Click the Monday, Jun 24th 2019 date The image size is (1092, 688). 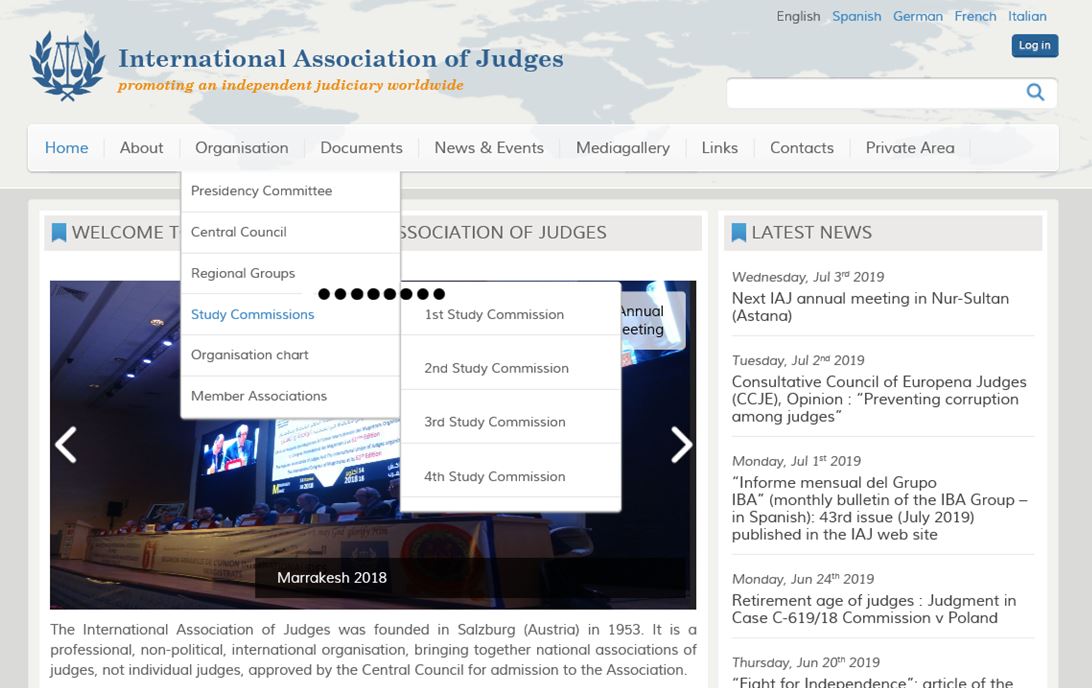coord(802,579)
